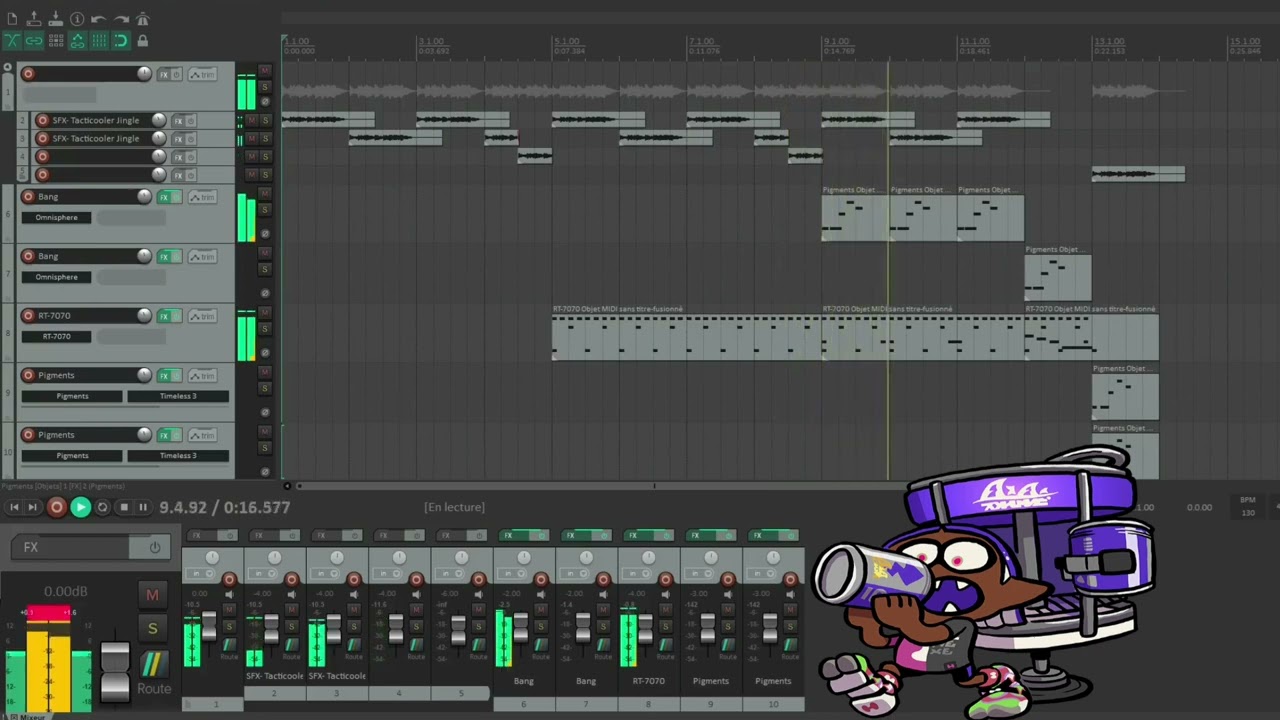Image resolution: width=1280 pixels, height=720 pixels.
Task: Open input dropdown on mixer strip 10
Action: point(759,573)
